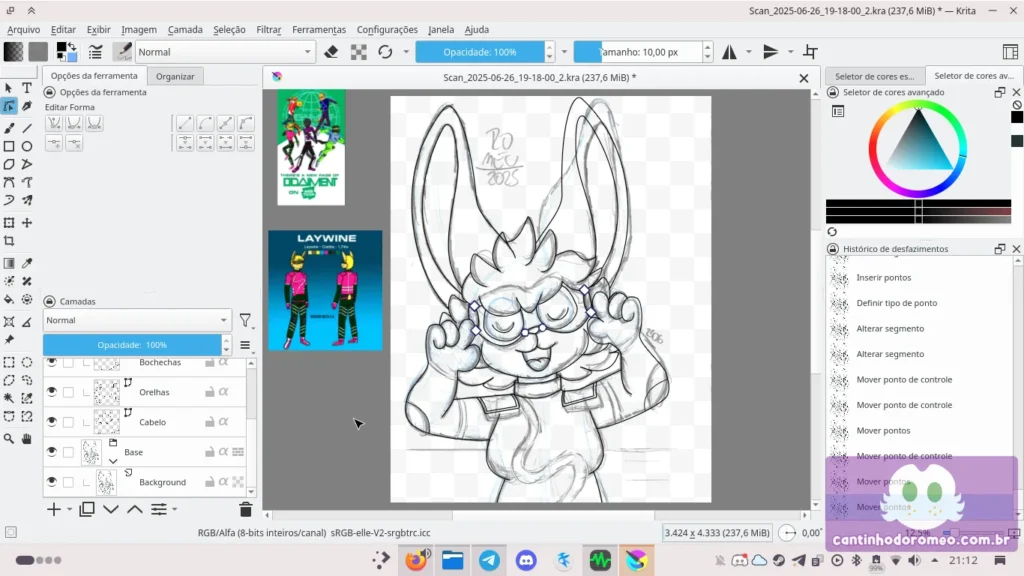Open Camadas panel hamburger options menu
The height and width of the screenshot is (576, 1024).
(x=245, y=345)
